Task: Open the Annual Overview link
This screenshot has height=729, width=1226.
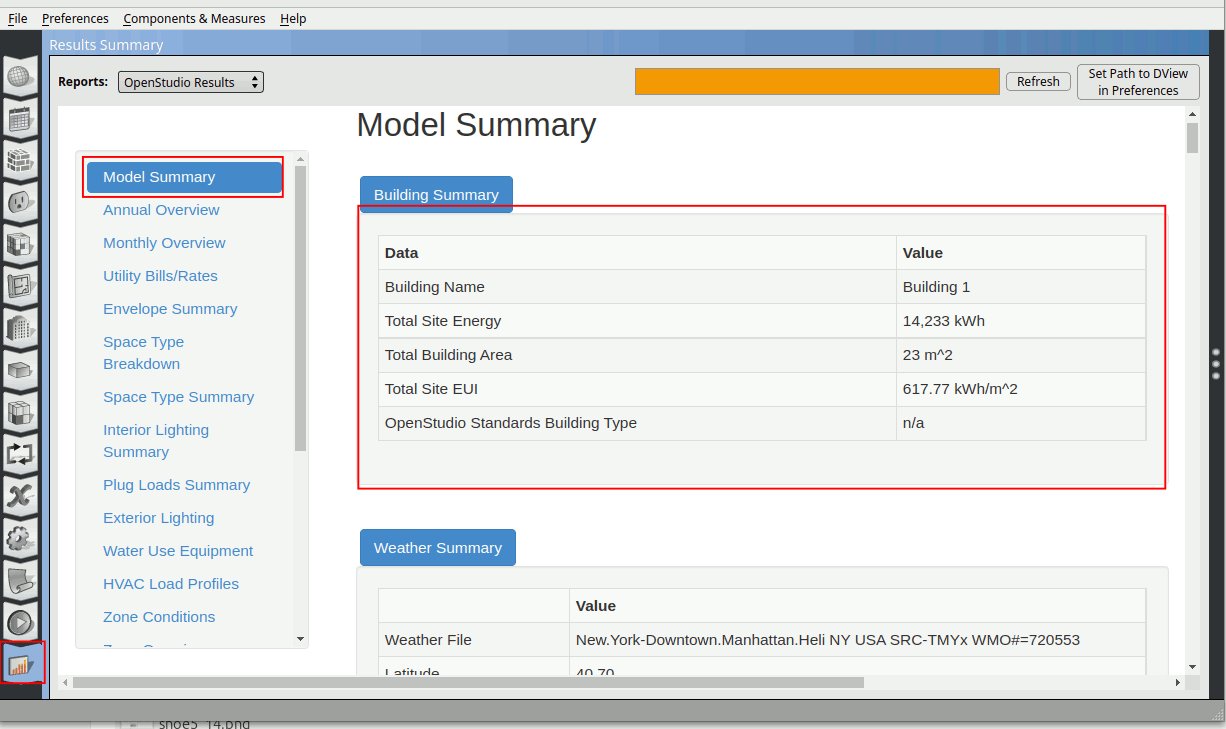Action: 161,210
